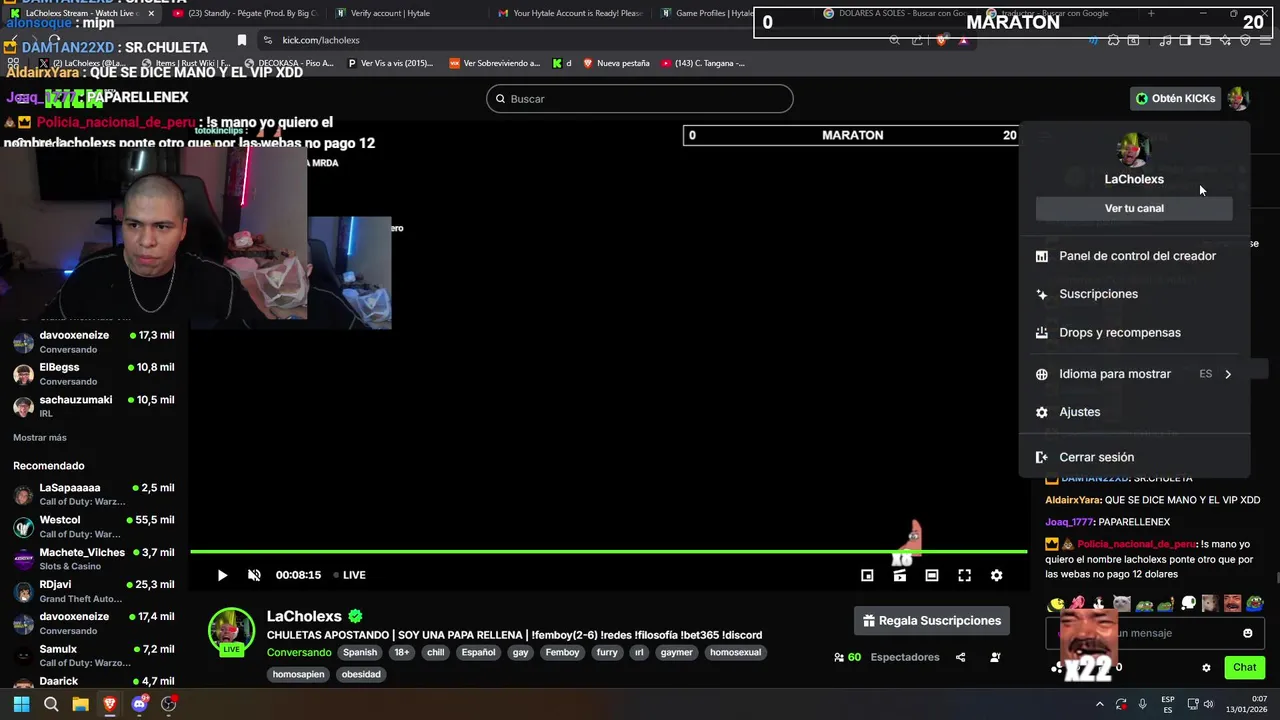Toggle fullscreen for the video player
The image size is (1280, 720).
964,575
